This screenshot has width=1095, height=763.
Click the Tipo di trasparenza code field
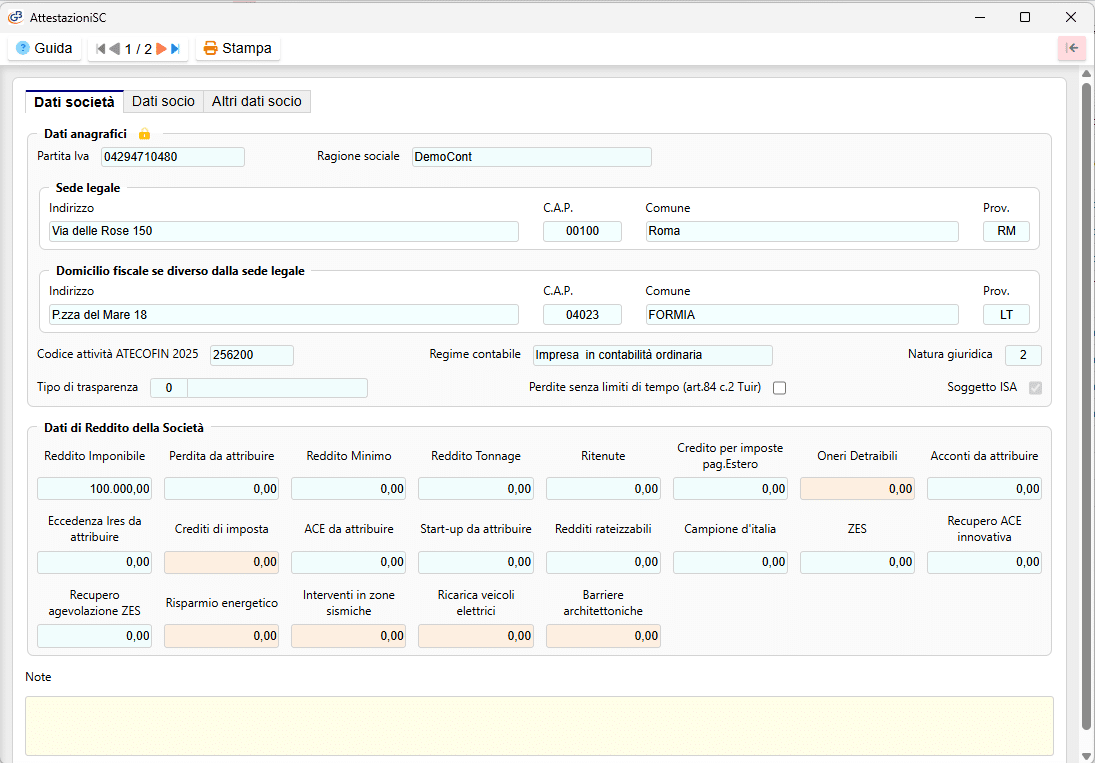[169, 388]
